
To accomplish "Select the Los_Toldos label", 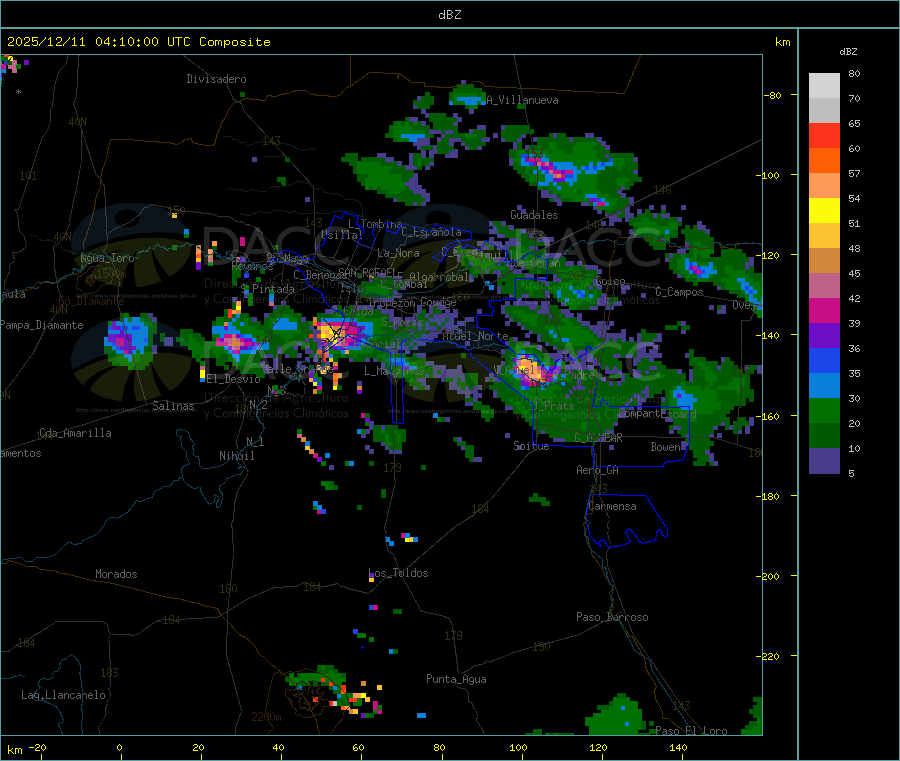I will (x=398, y=573).
